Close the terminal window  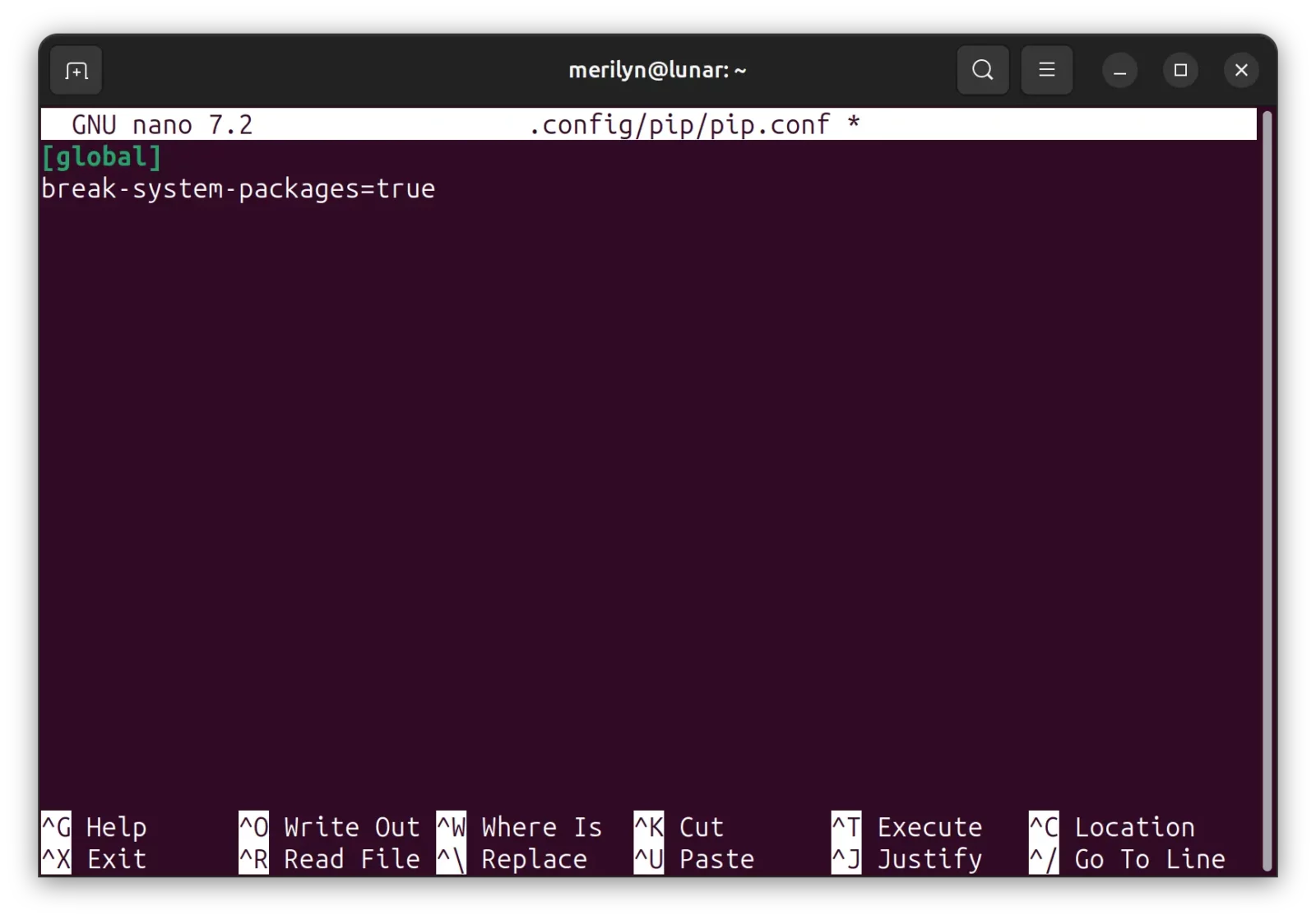(x=1241, y=71)
